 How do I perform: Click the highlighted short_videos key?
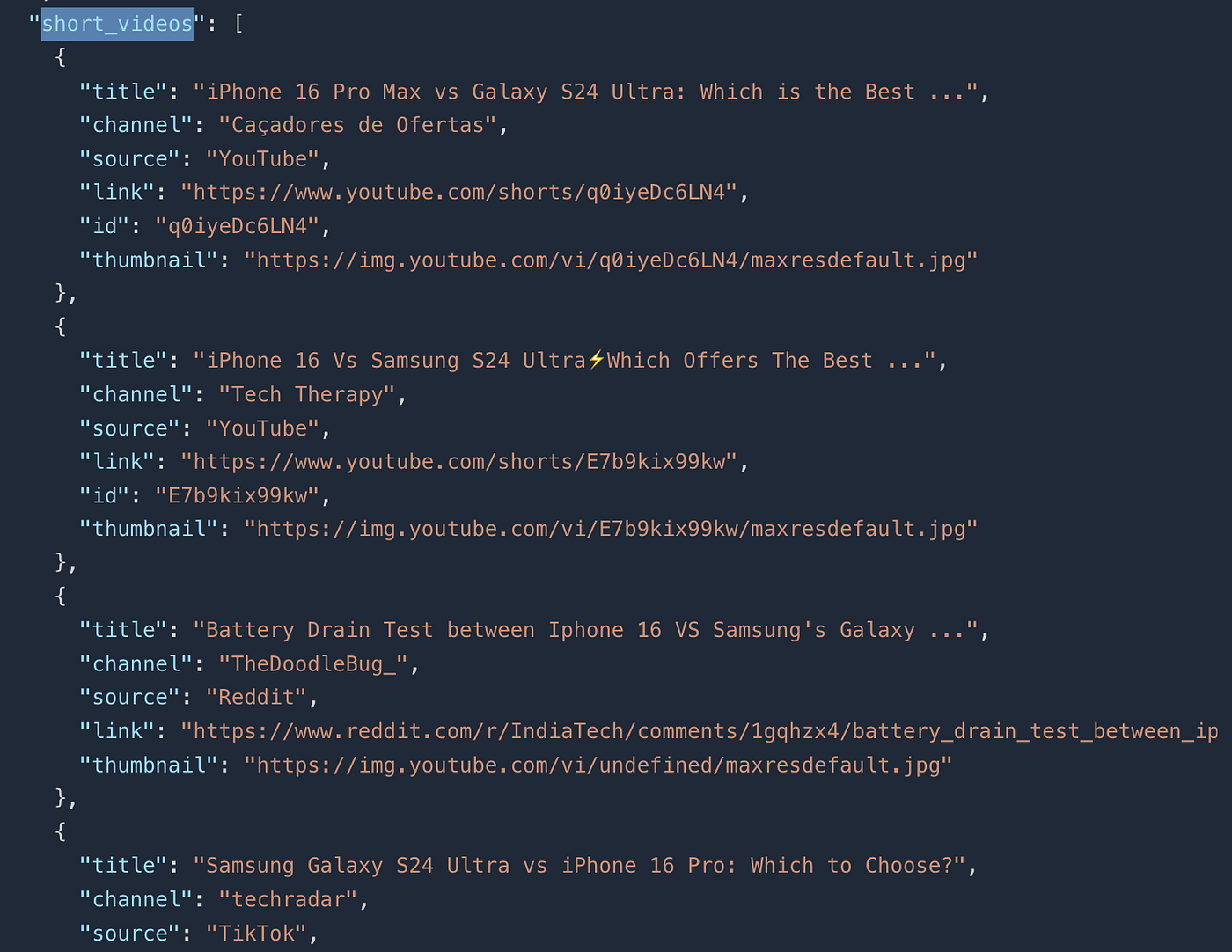117,24
